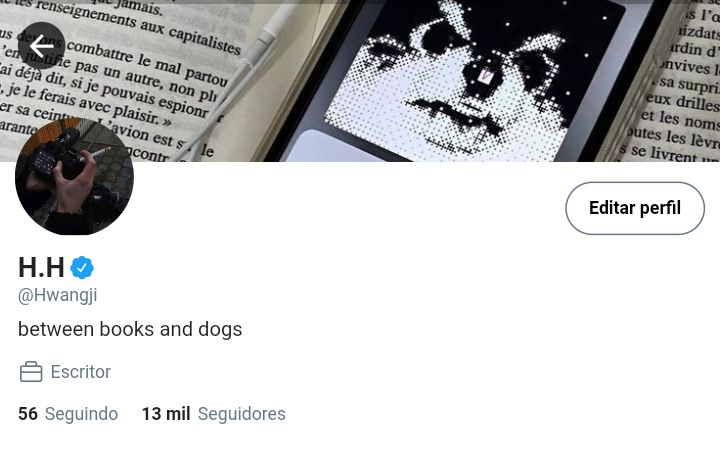The image size is (720, 457).
Task: Open the circular profile picture
Action: (x=74, y=175)
